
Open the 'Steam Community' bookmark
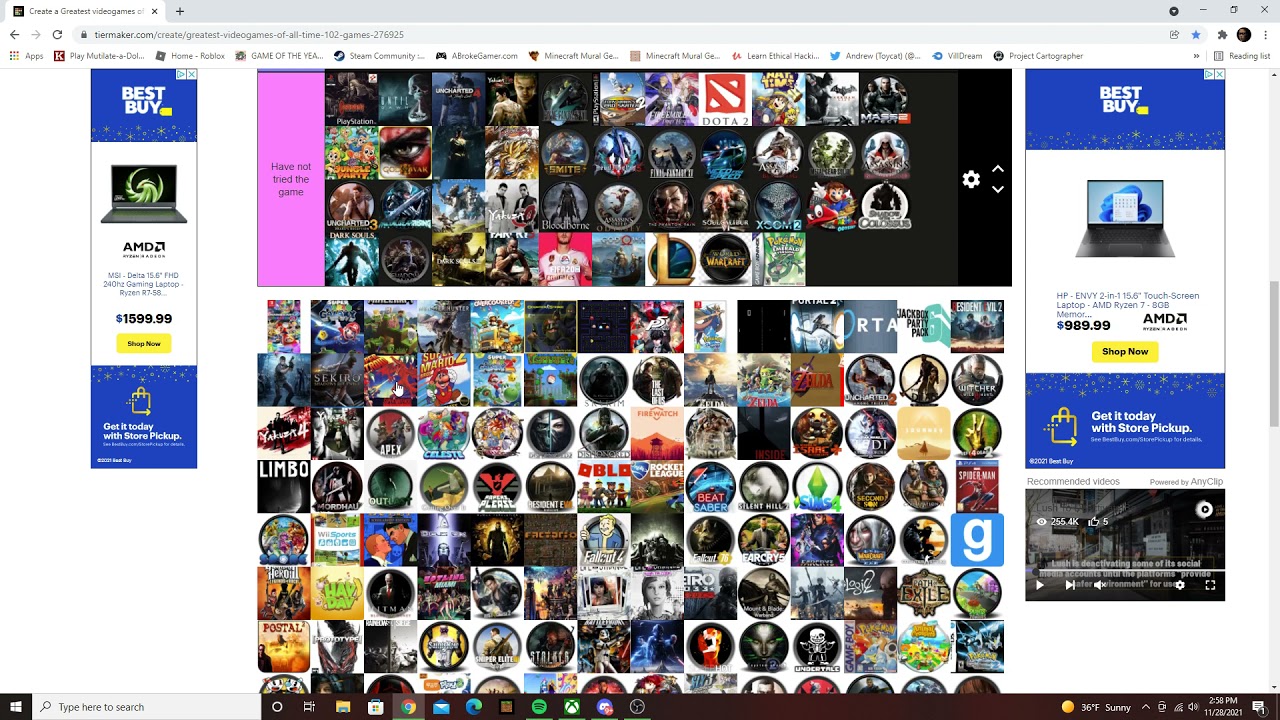tap(380, 56)
